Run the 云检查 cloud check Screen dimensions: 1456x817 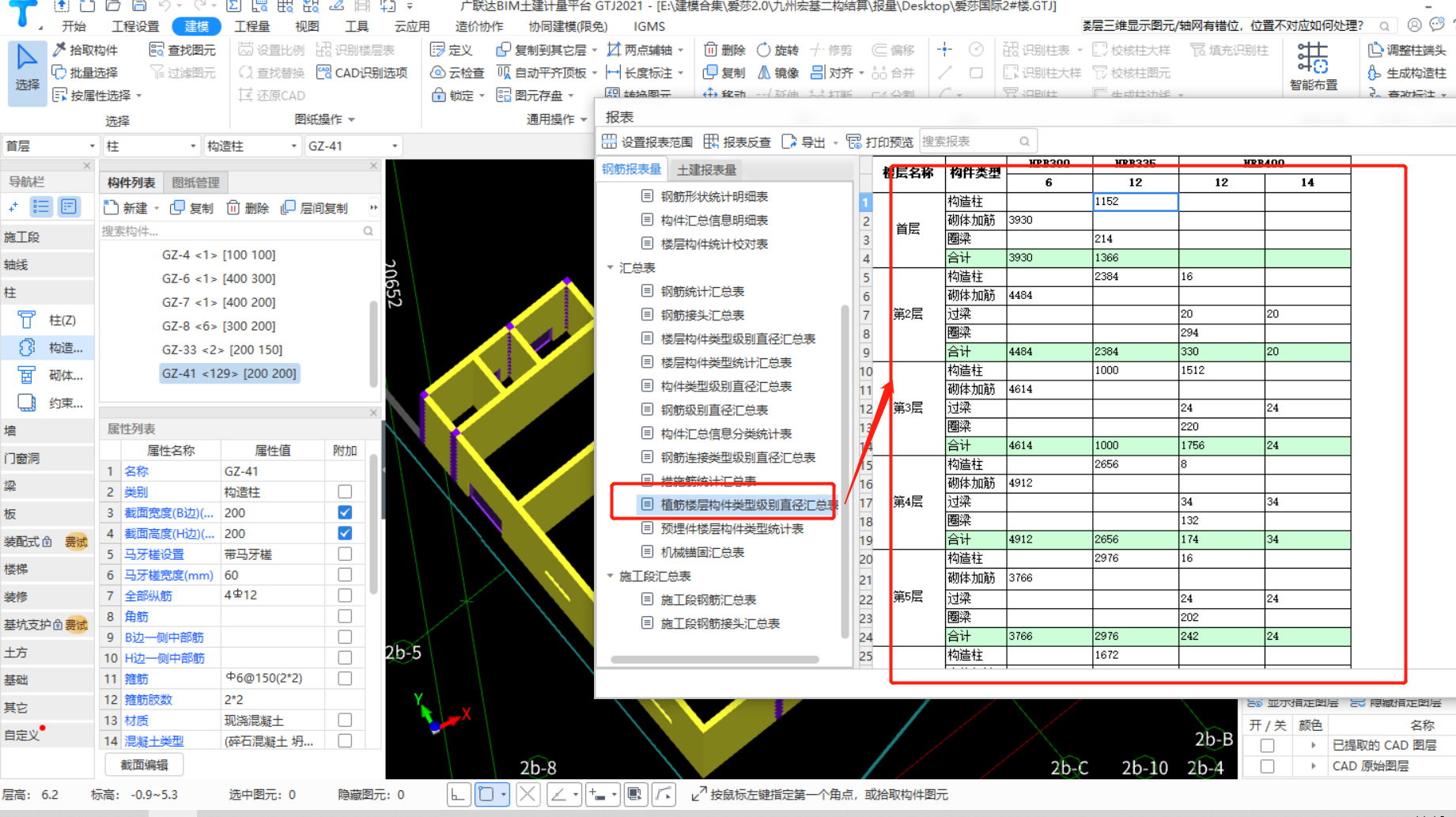coord(458,73)
